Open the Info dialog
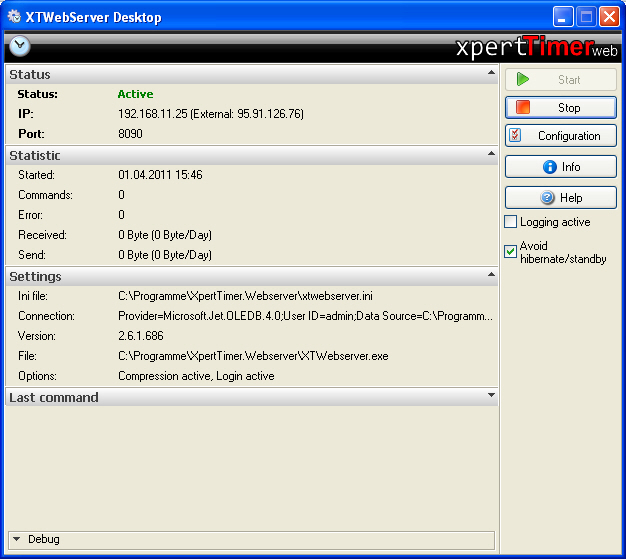Viewport: 626px width, 559px height. click(x=561, y=167)
